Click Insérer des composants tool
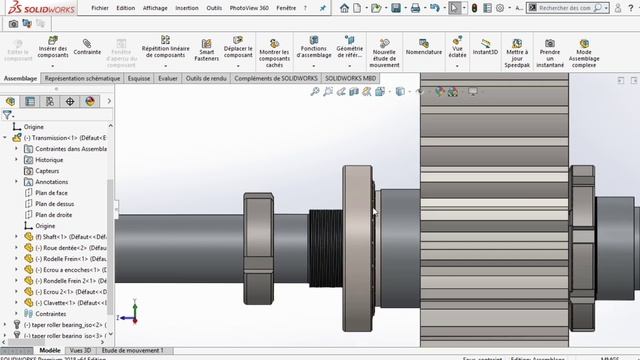Screen dimensions: 640x360 [x=53, y=47]
